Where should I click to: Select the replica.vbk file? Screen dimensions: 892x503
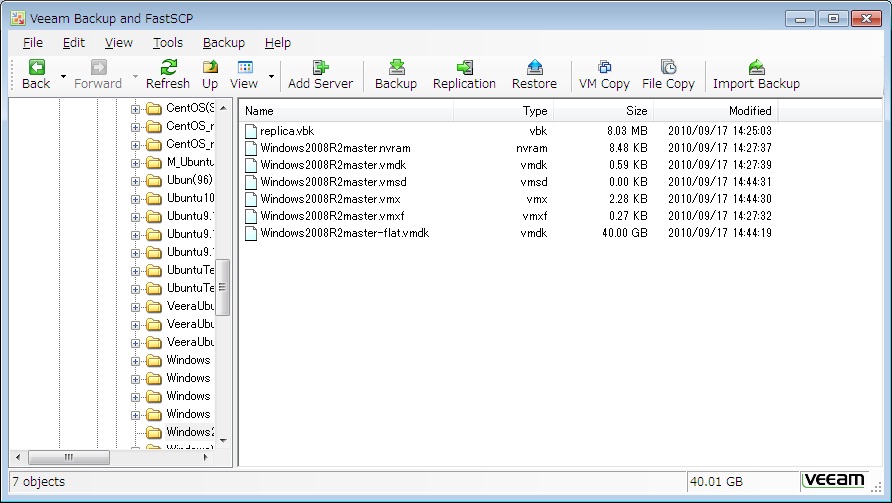coord(287,131)
